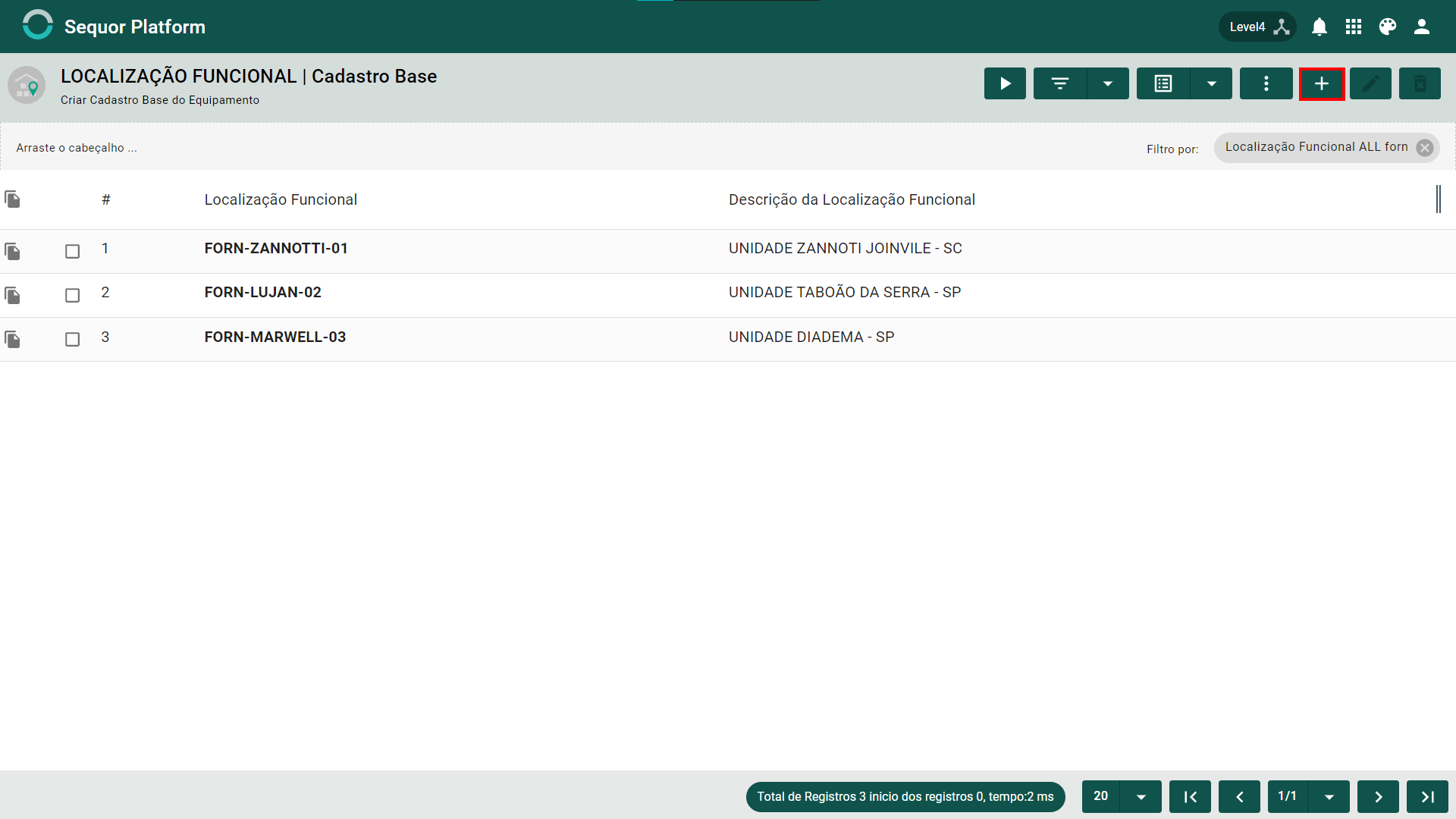
Task: Copy the FORN-LUJAN-02 row
Action: click(x=12, y=295)
